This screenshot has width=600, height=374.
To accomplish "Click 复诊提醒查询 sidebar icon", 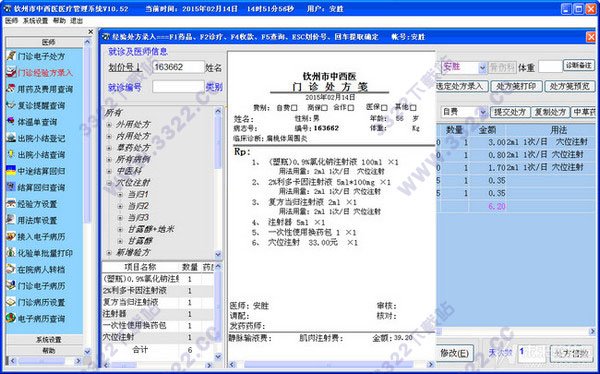I will pos(11,105).
